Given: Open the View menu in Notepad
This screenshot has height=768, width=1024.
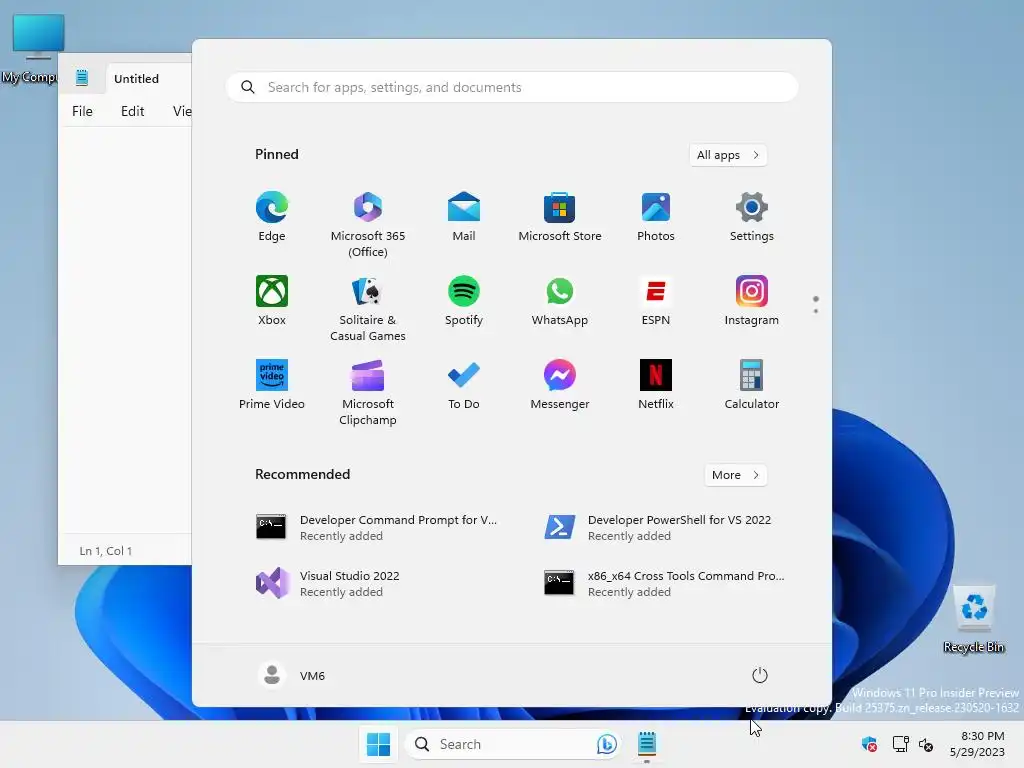Looking at the screenshot, I should (182, 111).
